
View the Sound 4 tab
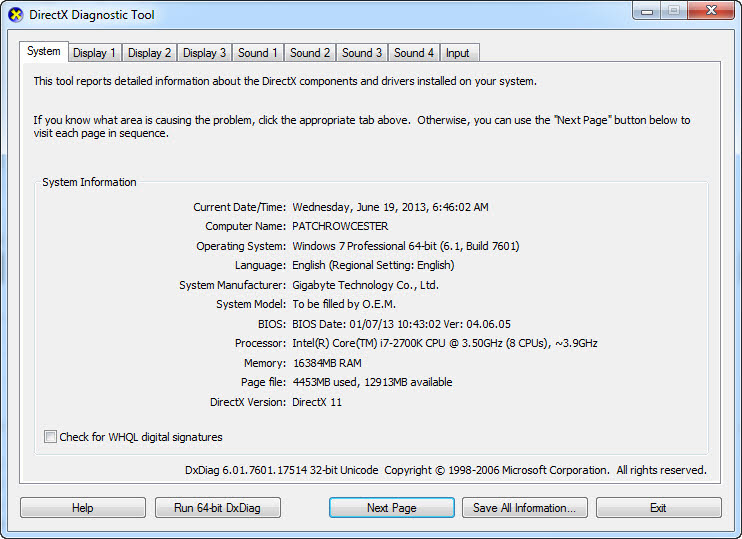pos(414,53)
